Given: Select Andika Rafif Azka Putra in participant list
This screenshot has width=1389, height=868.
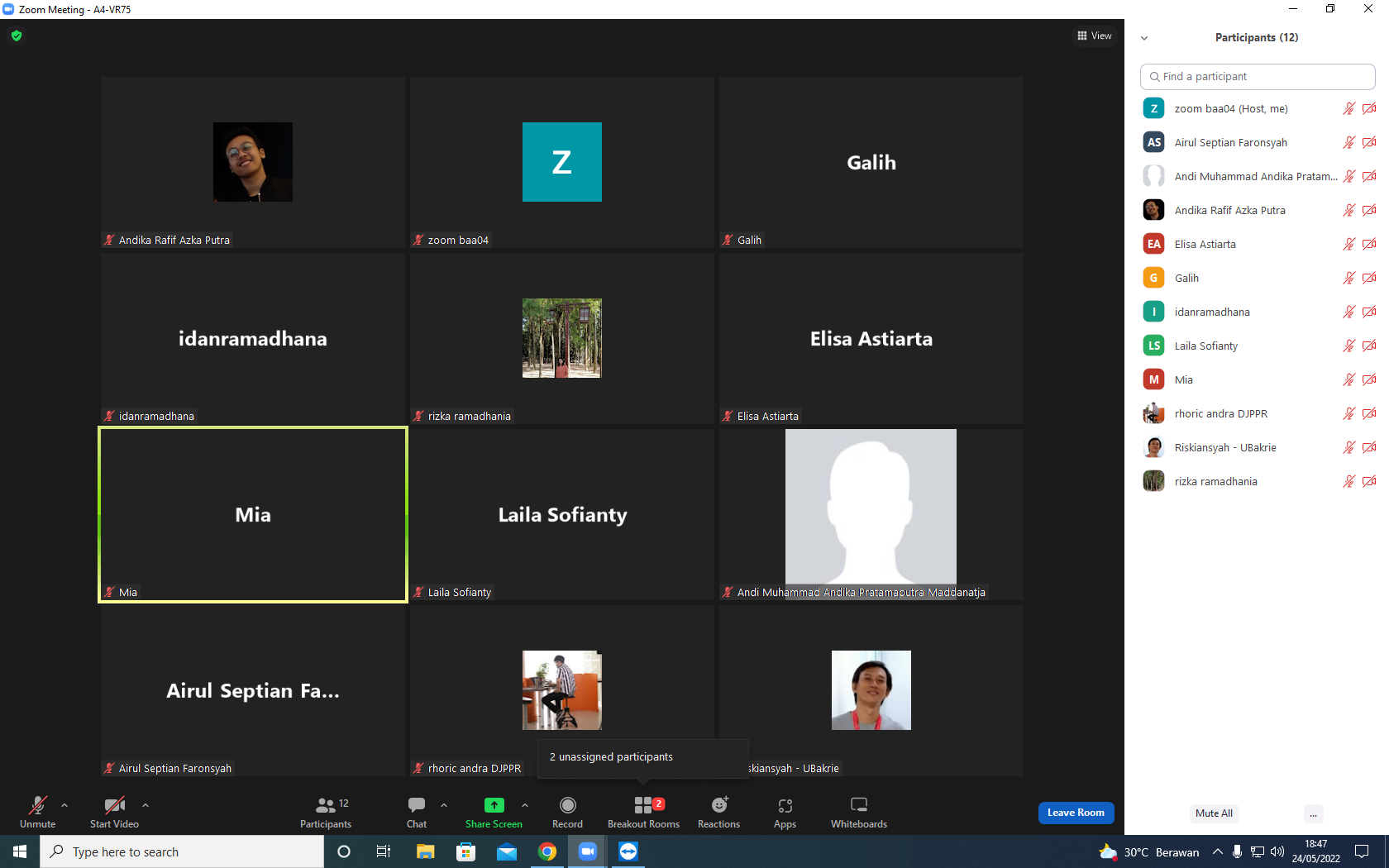Looking at the screenshot, I should point(1257,210).
